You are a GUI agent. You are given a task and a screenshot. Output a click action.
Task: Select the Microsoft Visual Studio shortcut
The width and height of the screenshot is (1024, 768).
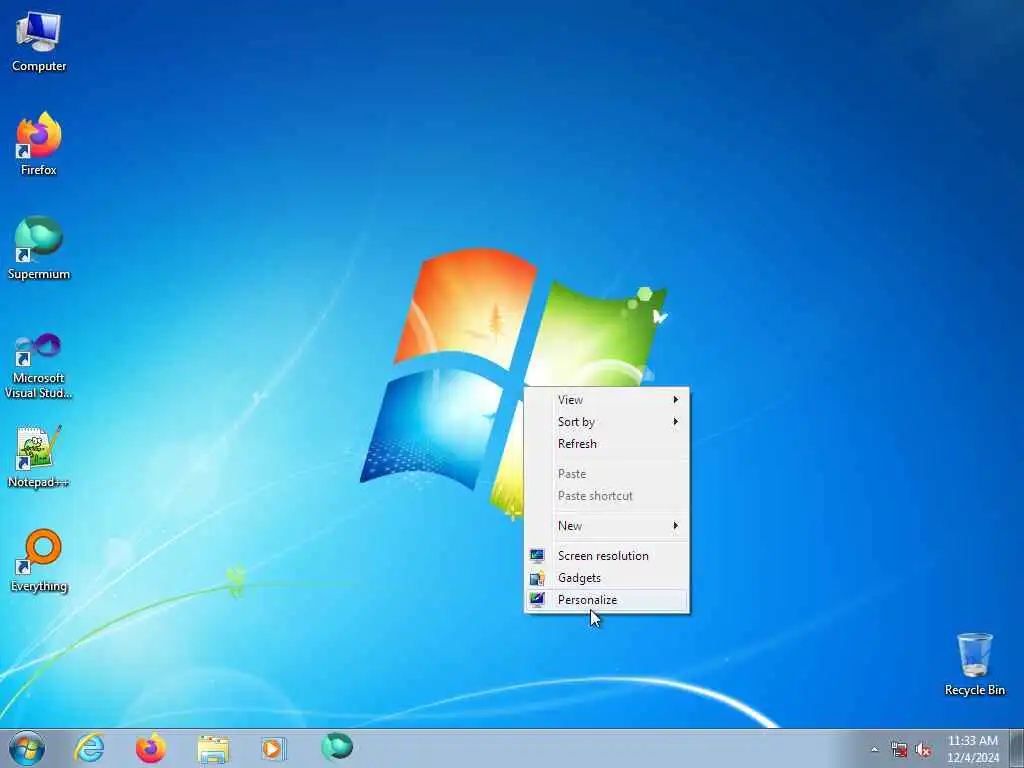(39, 366)
